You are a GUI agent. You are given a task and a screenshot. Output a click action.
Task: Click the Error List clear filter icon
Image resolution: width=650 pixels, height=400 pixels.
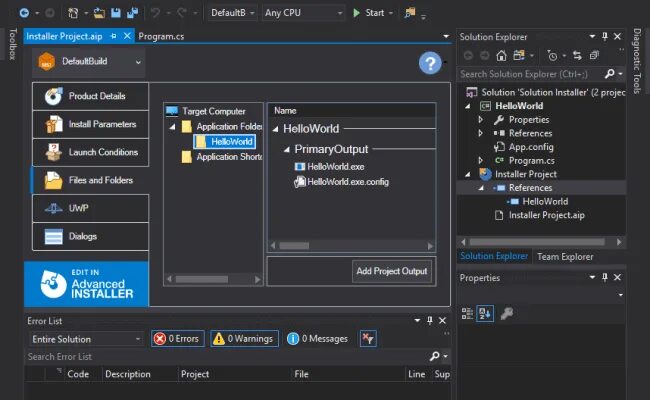point(368,339)
